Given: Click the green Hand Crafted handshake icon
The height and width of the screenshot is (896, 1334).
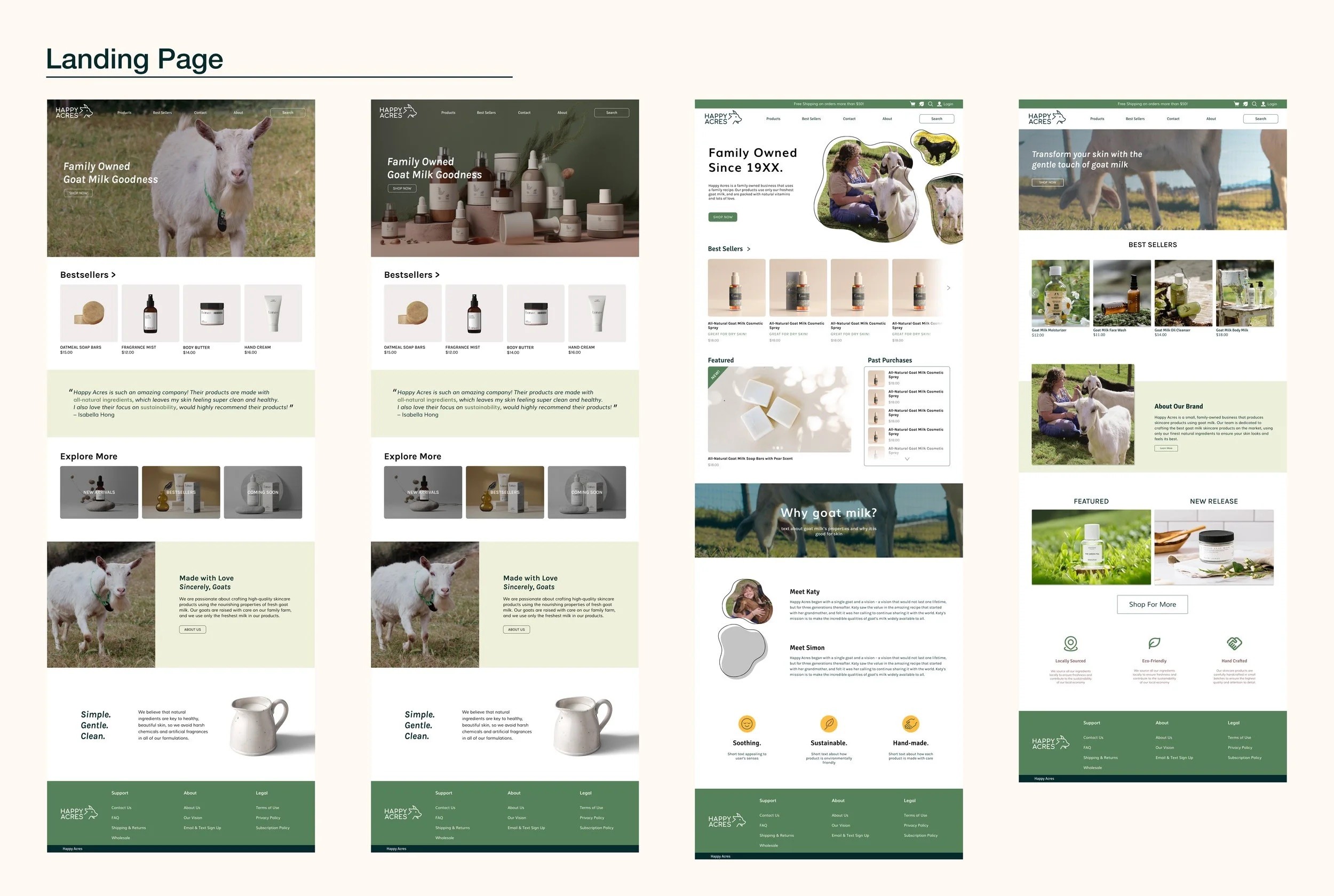Looking at the screenshot, I should coord(1234,643).
